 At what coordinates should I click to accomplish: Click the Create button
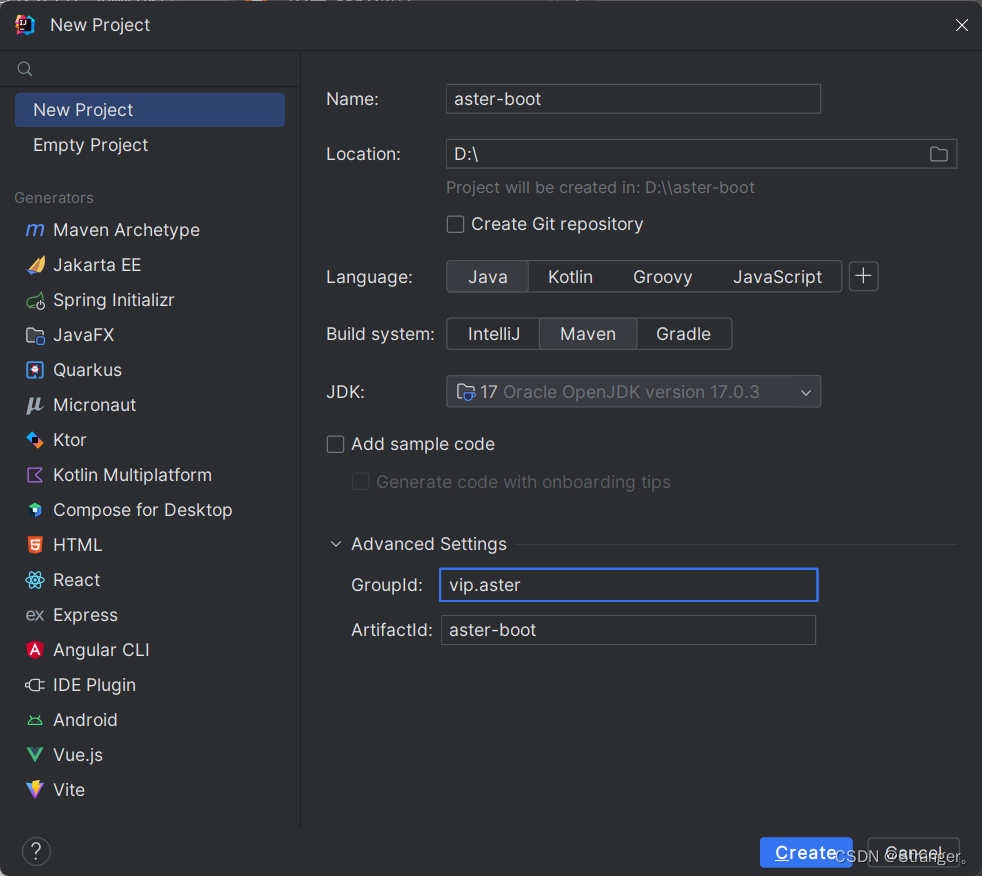806,852
